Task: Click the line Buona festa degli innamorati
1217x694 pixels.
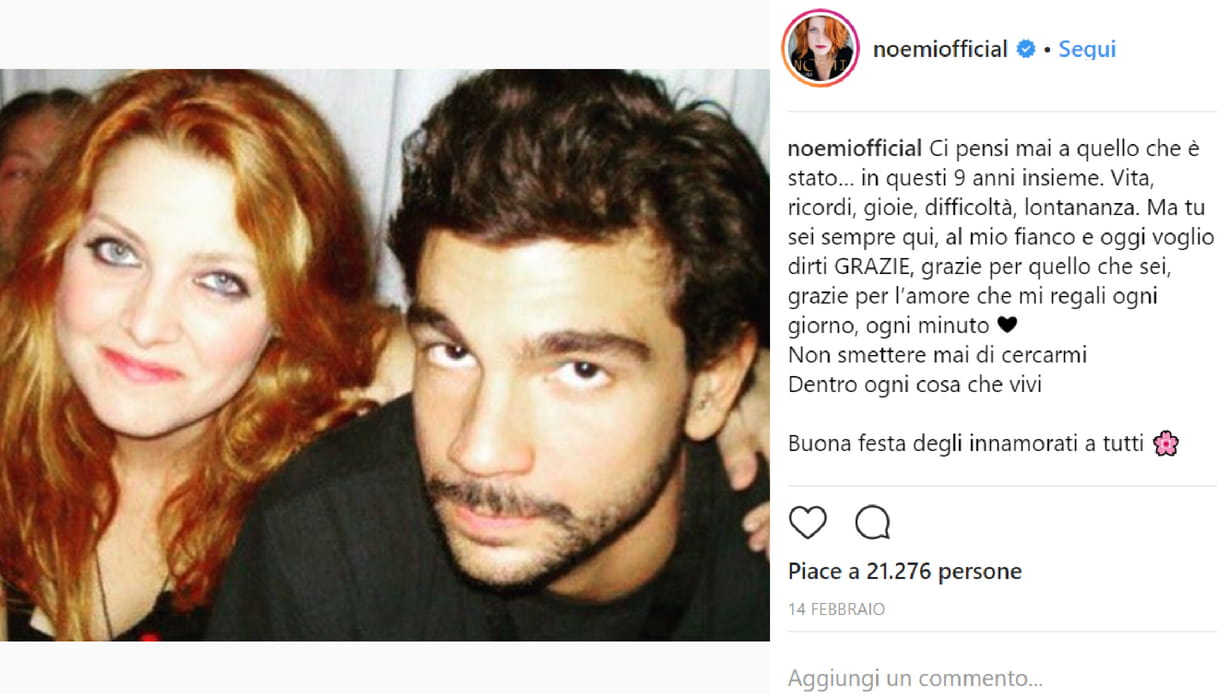Action: point(965,443)
